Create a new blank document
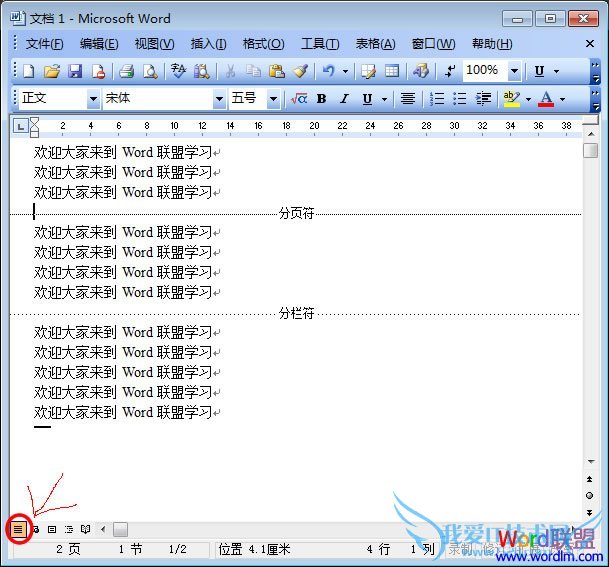The width and height of the screenshot is (609, 567). 29,71
